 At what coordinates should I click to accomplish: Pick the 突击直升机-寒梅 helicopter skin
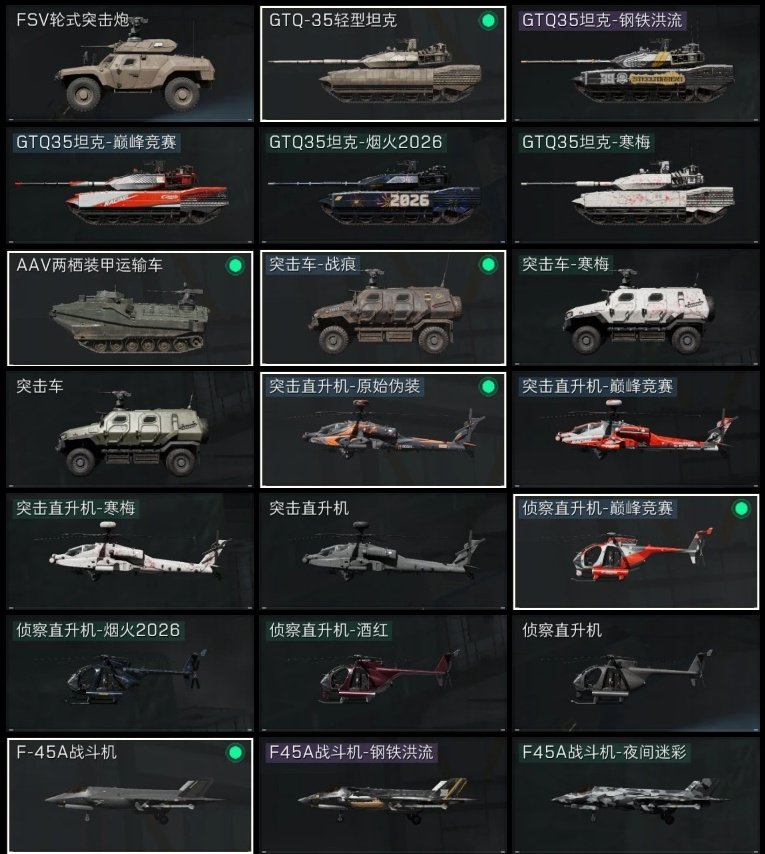(x=130, y=551)
